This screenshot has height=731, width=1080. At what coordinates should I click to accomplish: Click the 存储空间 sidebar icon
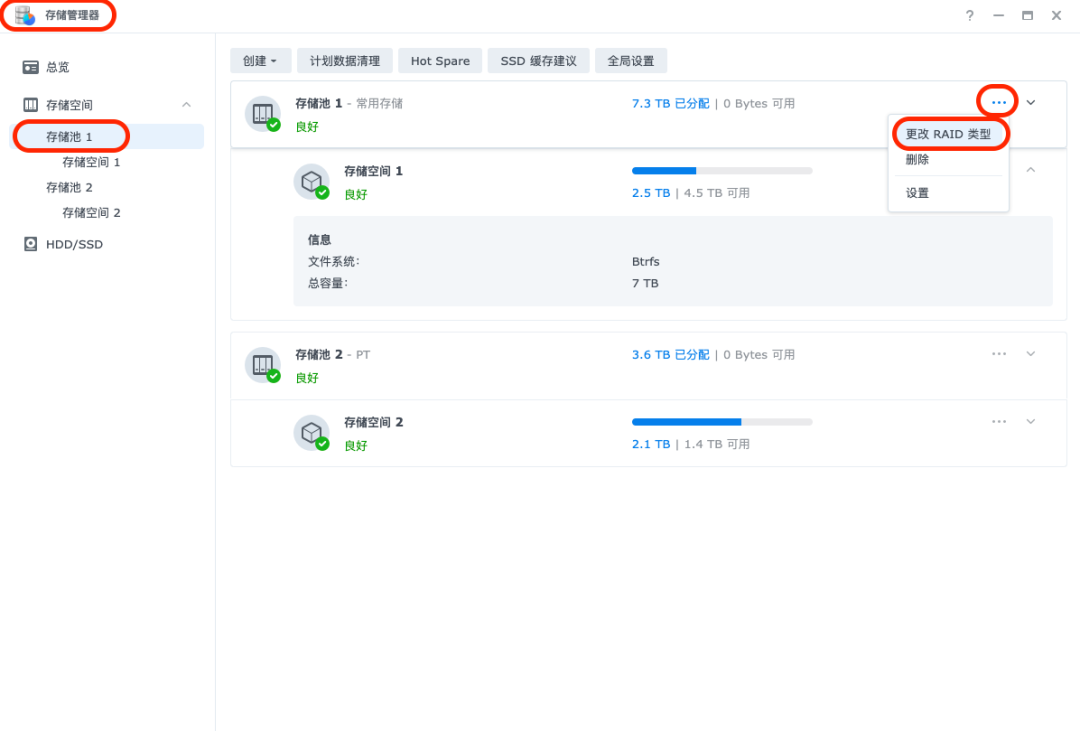tap(31, 105)
